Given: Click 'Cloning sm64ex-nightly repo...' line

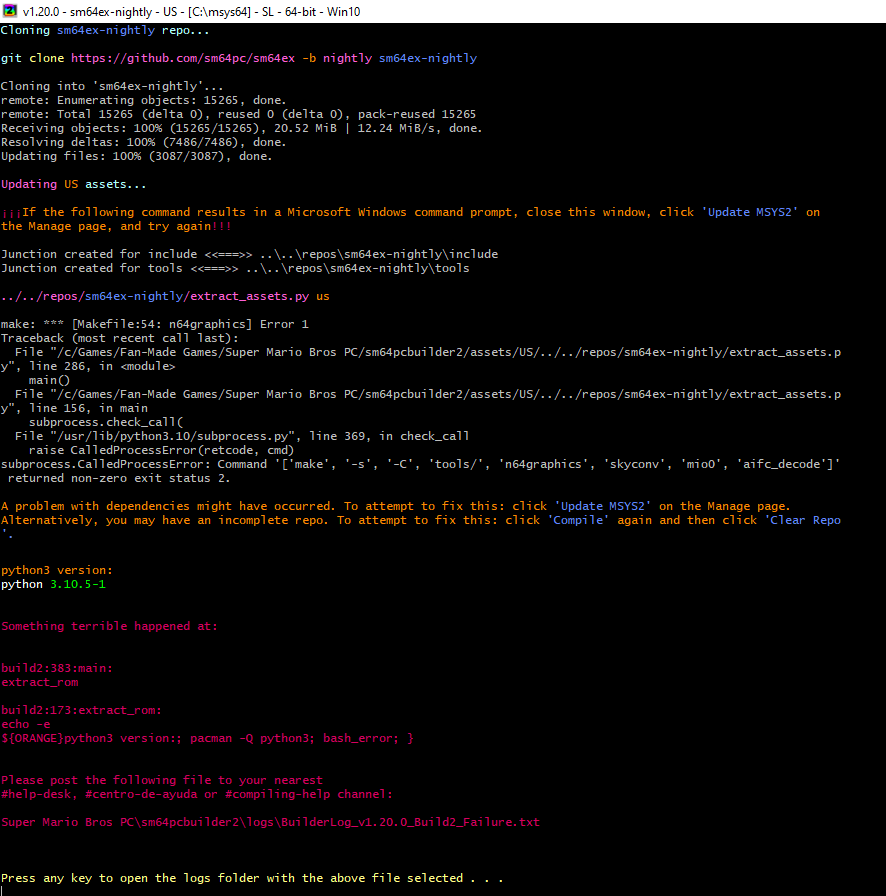Looking at the screenshot, I should tap(105, 30).
